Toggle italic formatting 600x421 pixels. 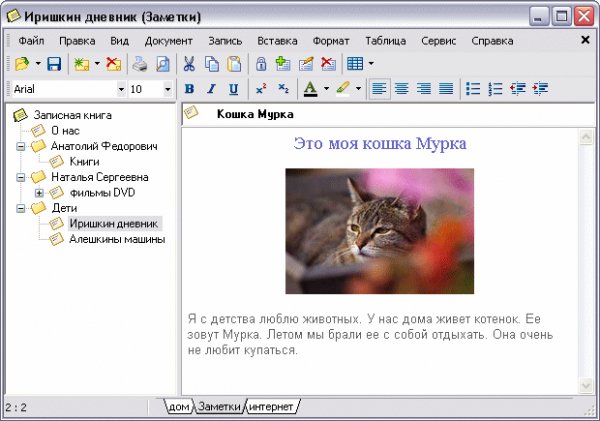pos(211,89)
